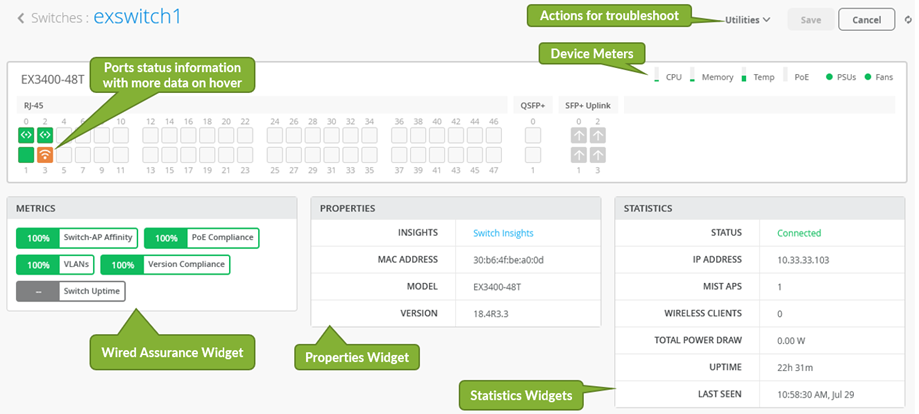Image resolution: width=919 pixels, height=414 pixels.
Task: Click the Save button
Action: coord(810,20)
